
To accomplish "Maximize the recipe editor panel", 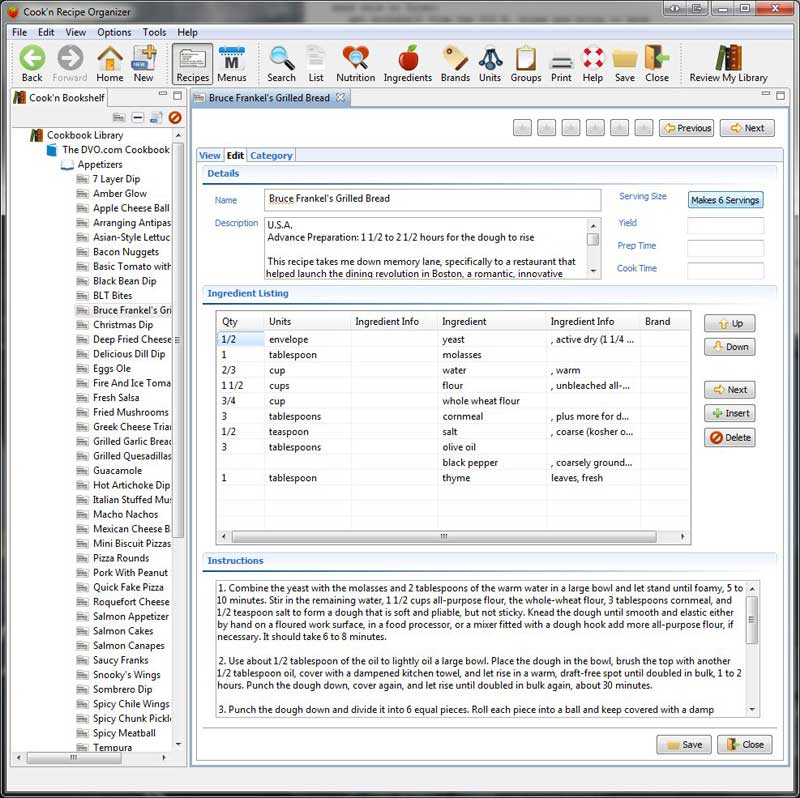I will [780, 95].
